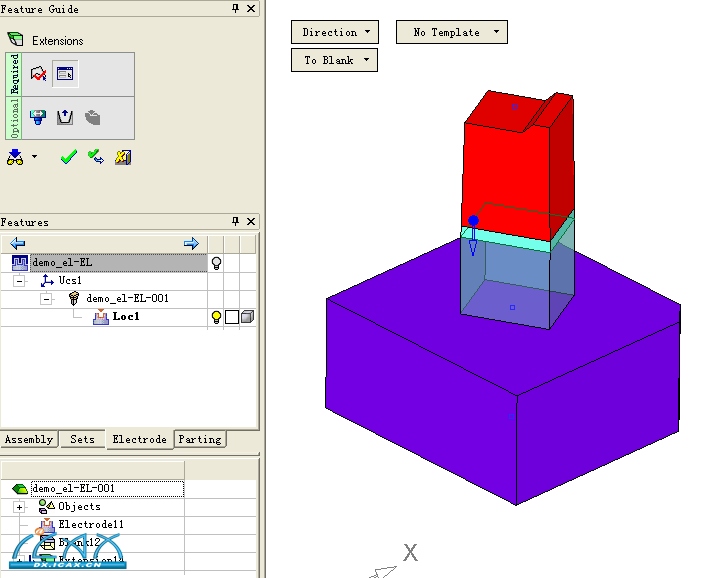Click the demo_el-EL electrode icon
This screenshot has height=578, width=709.
click(19, 262)
